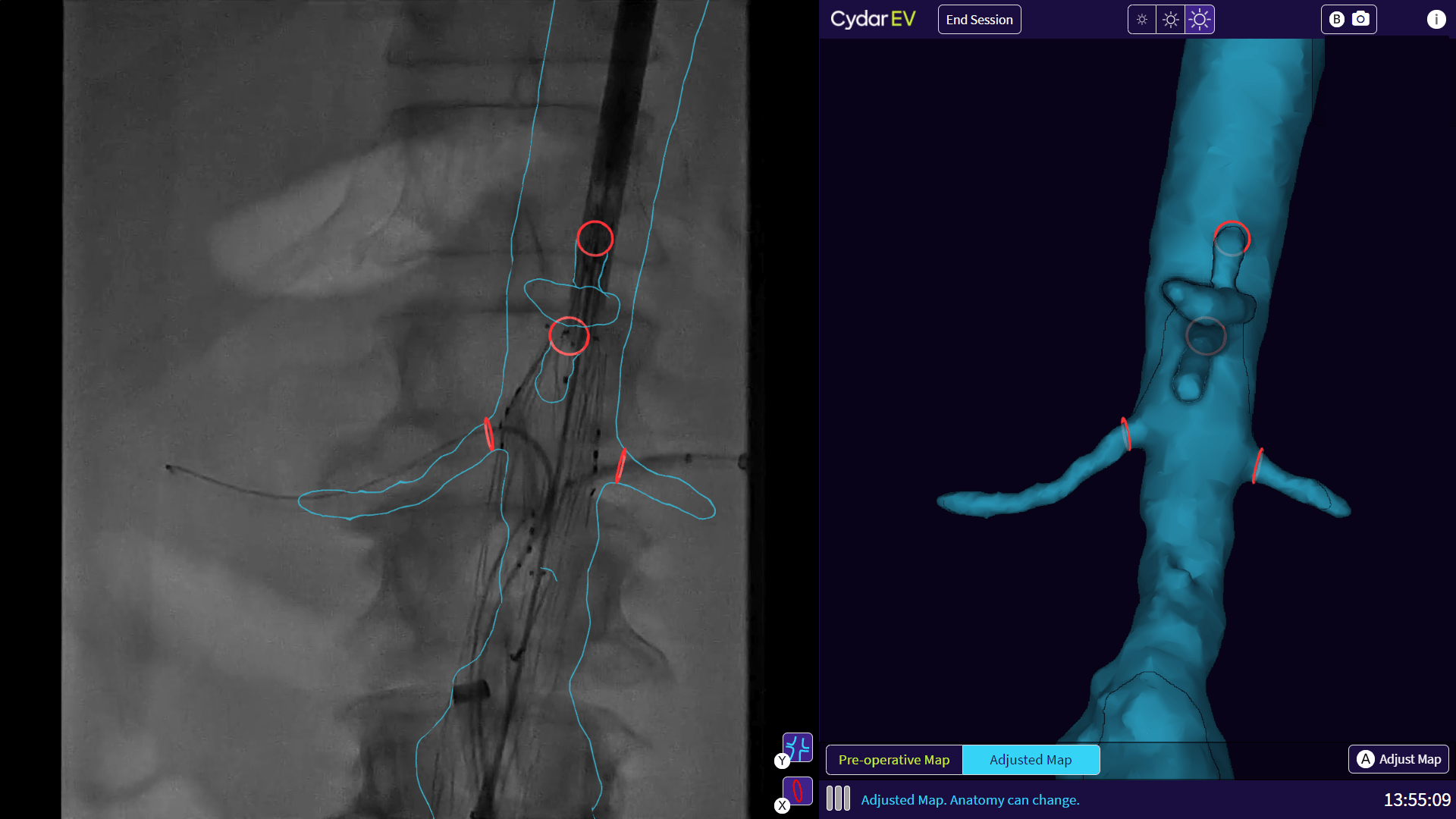Open information via the i icon
Image resolution: width=1456 pixels, height=819 pixels.
click(x=1436, y=19)
